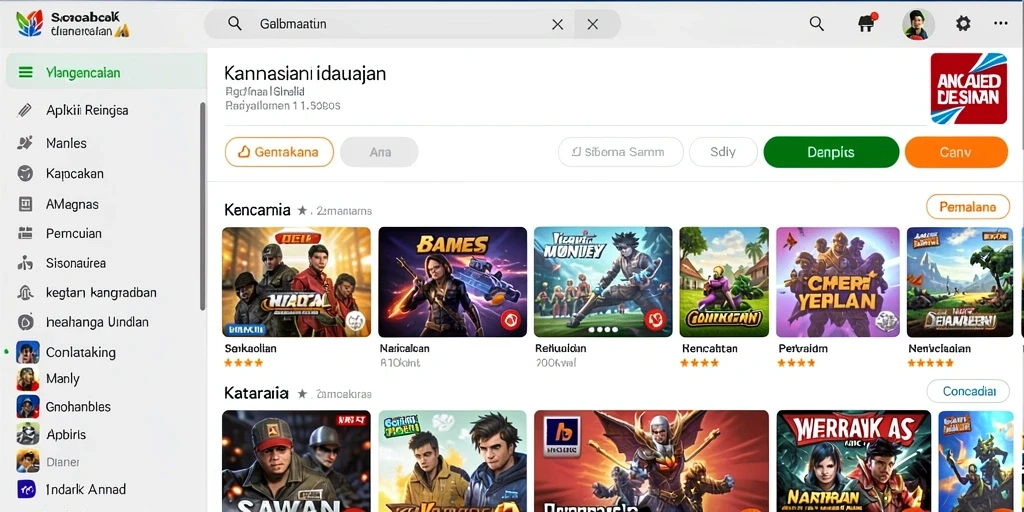This screenshot has width=1024, height=512.
Task: Open the Sekaolian game thumbnail
Action: pos(296,282)
